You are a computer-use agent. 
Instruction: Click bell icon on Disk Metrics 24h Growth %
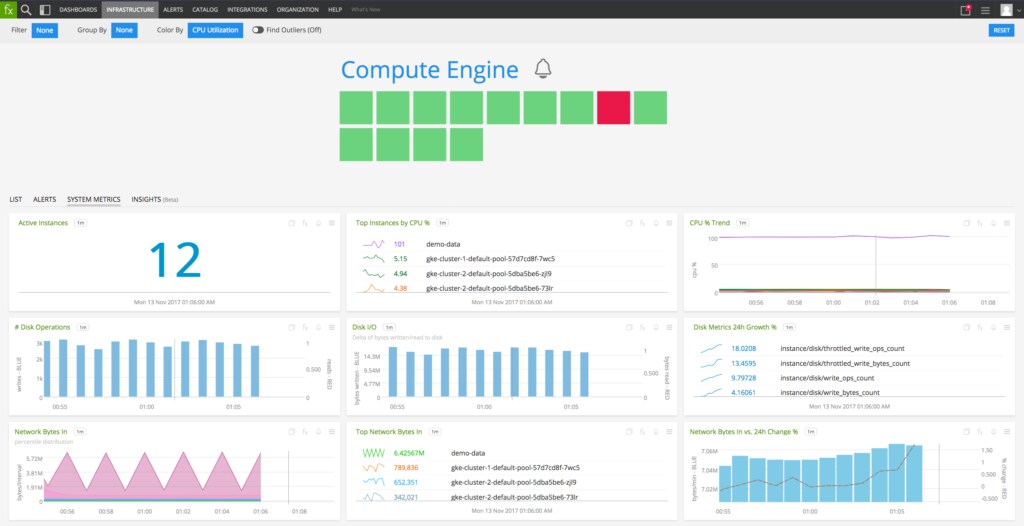pyautogui.click(x=993, y=327)
